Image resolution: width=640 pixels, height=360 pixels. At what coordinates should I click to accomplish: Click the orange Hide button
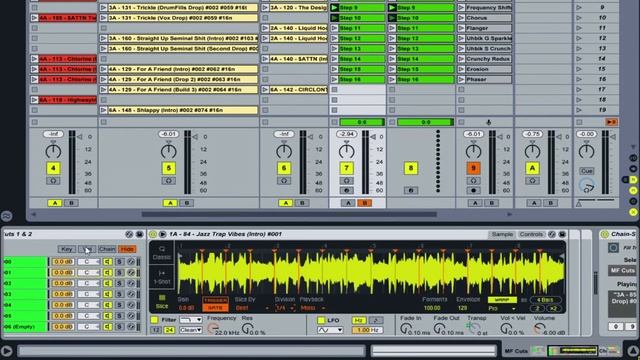(x=127, y=249)
